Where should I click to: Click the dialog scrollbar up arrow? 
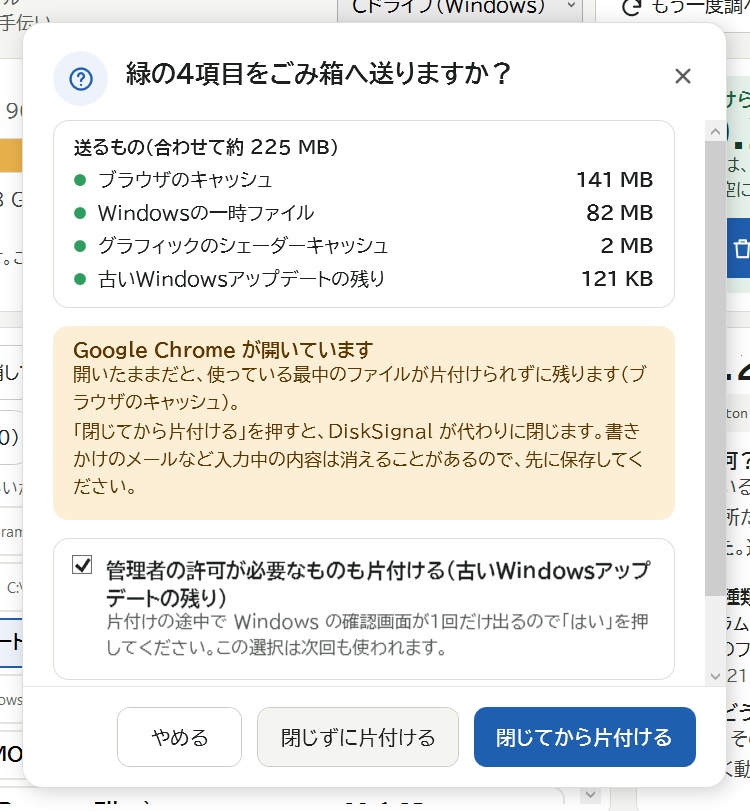(x=715, y=131)
